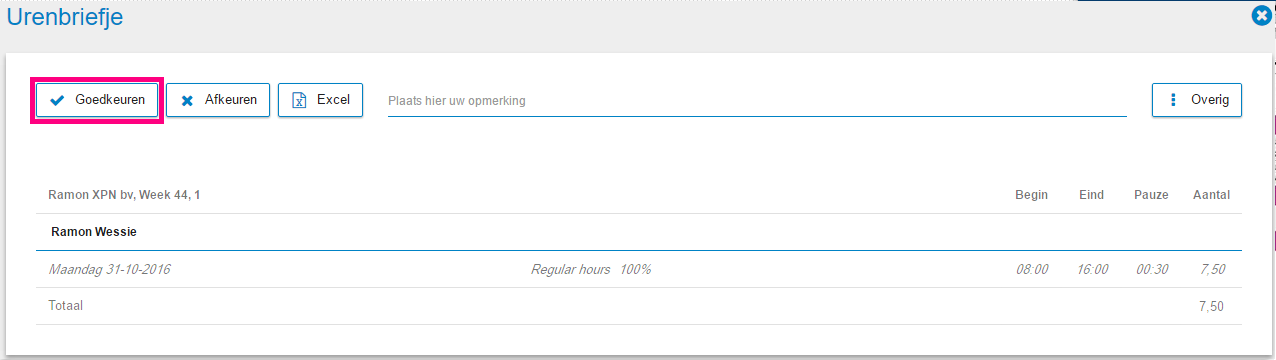Export timesheet via Excel button

pyautogui.click(x=320, y=100)
